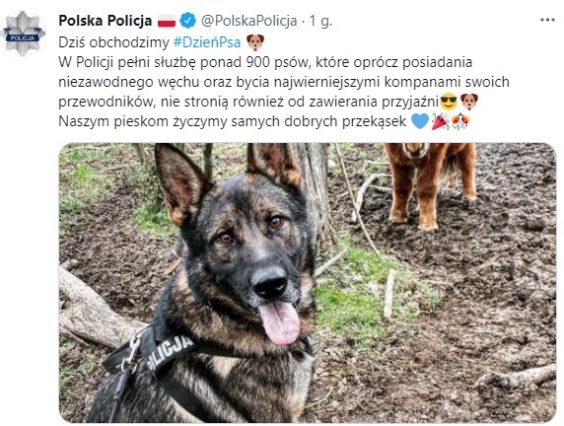Screen dimensions: 564x426
Task: Click the dog emoji after #DzieńPsa
Action: [x=255, y=42]
